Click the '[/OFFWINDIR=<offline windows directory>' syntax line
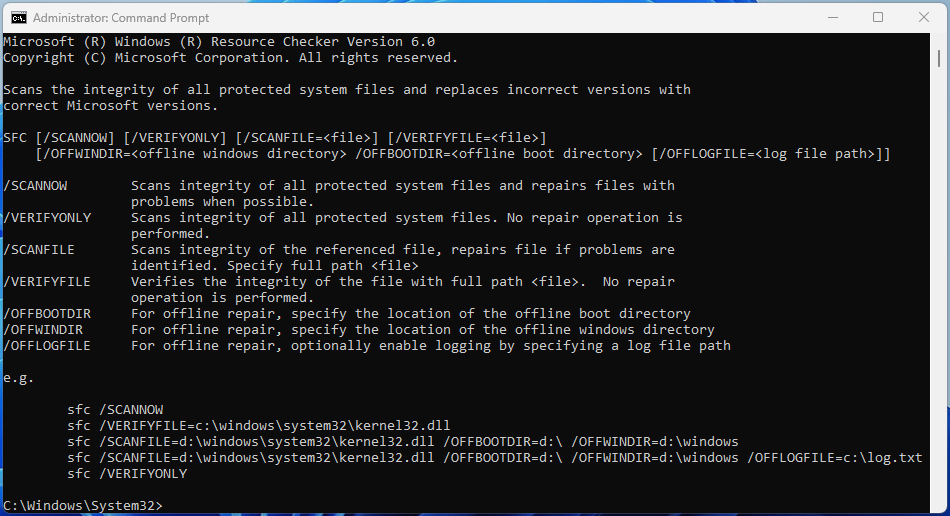950x516 pixels. [463, 154]
